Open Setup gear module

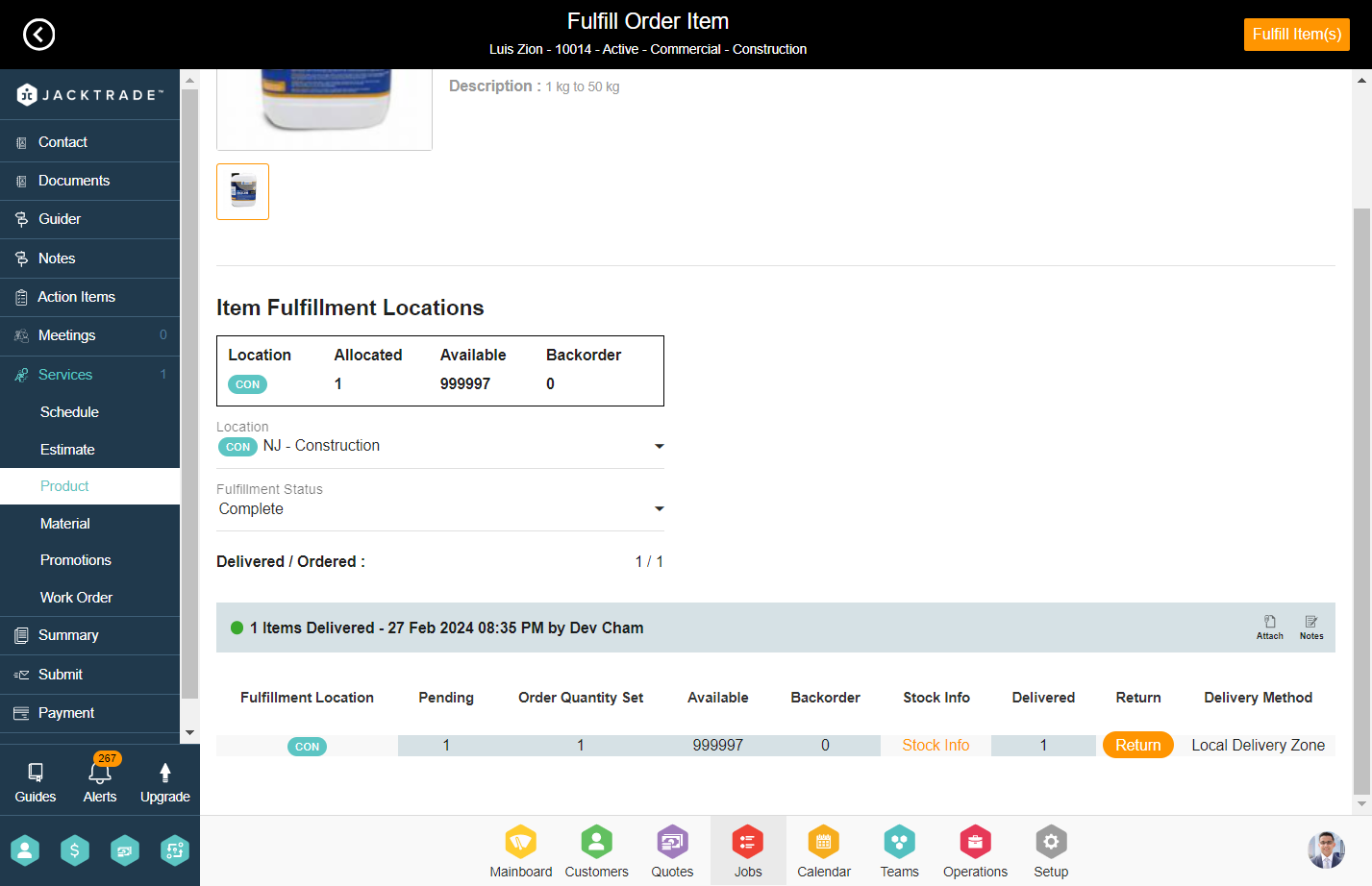[x=1051, y=851]
